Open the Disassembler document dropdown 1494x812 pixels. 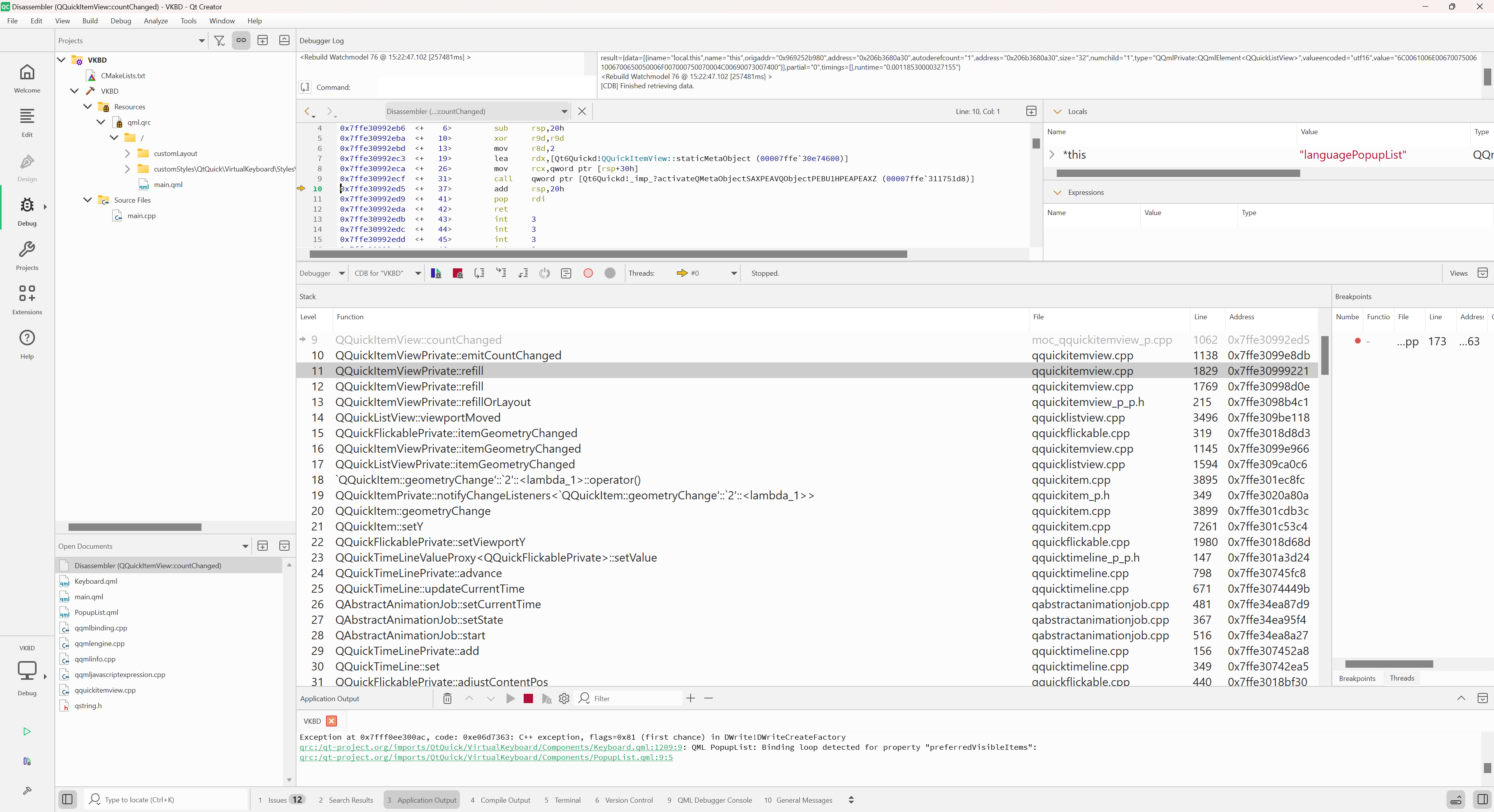(x=477, y=111)
